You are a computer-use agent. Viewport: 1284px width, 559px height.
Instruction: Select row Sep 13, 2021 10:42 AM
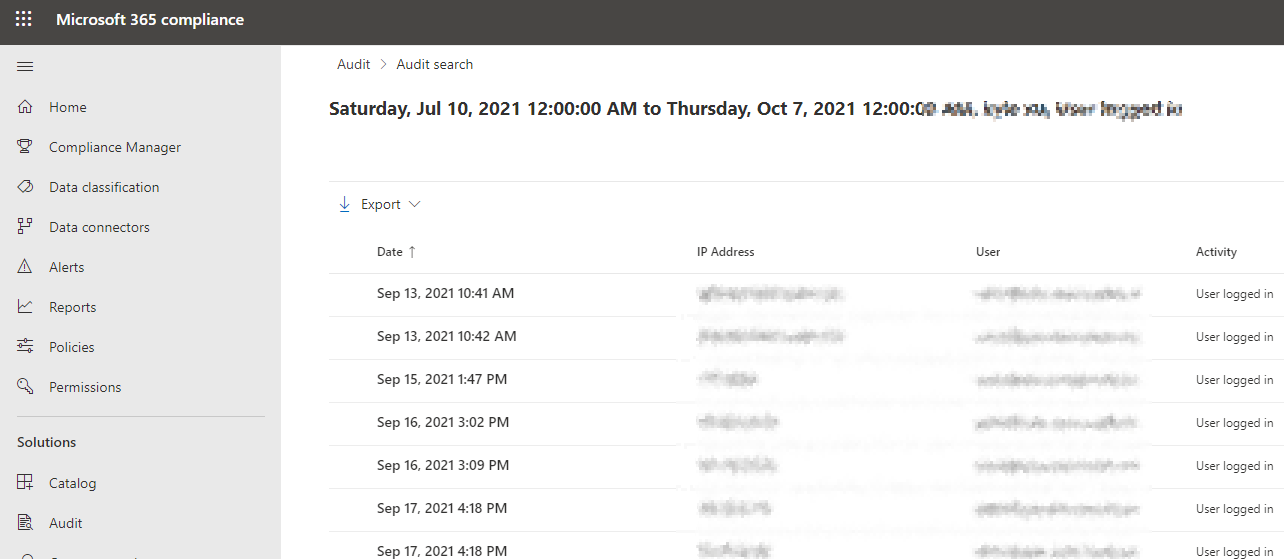point(806,337)
